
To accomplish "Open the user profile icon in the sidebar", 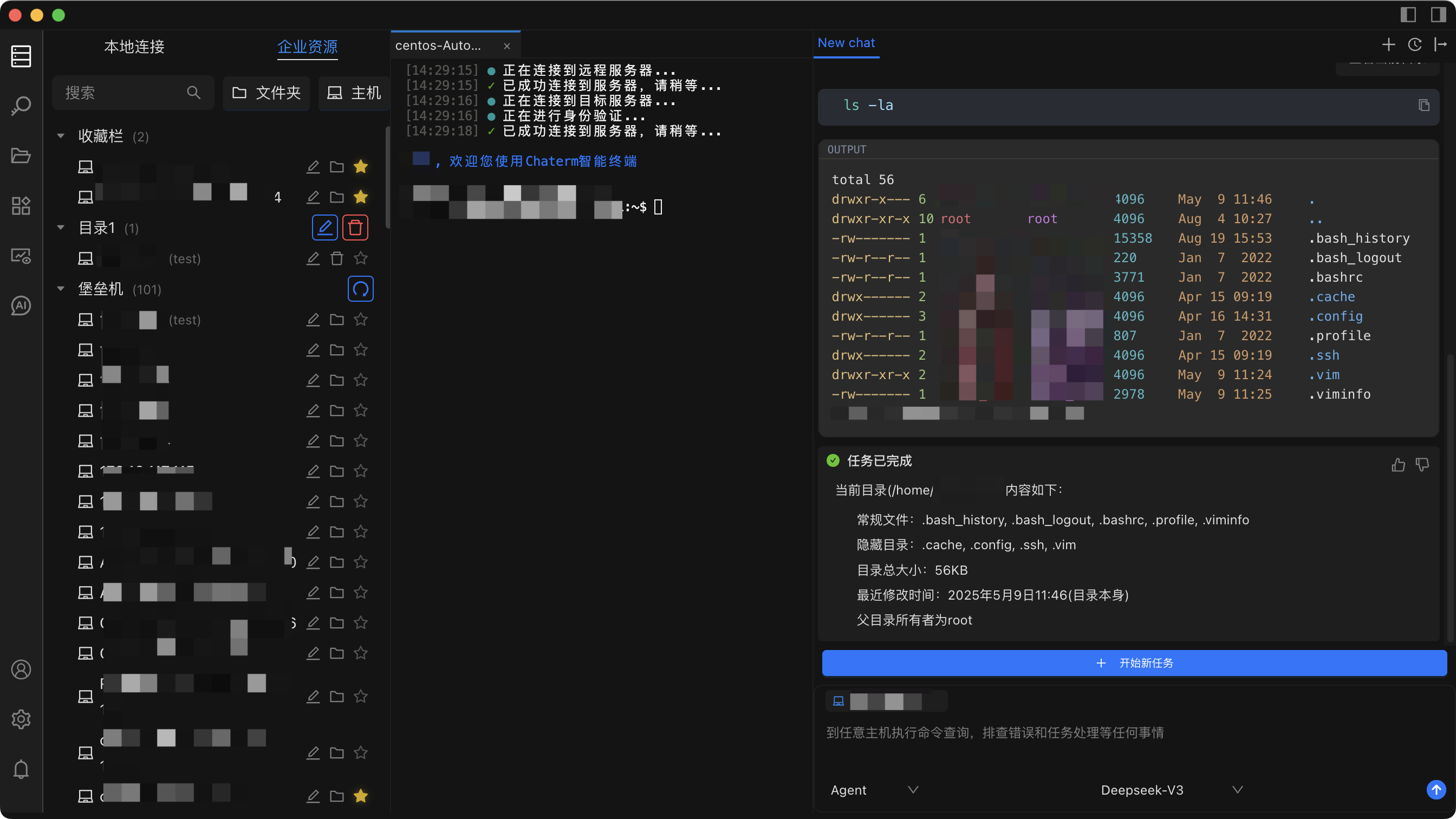I will tap(21, 669).
